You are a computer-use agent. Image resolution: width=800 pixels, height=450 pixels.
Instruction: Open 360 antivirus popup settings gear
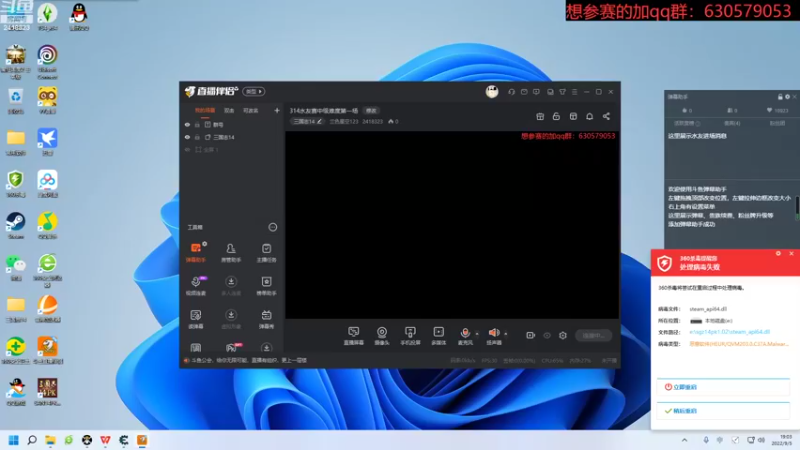778,253
